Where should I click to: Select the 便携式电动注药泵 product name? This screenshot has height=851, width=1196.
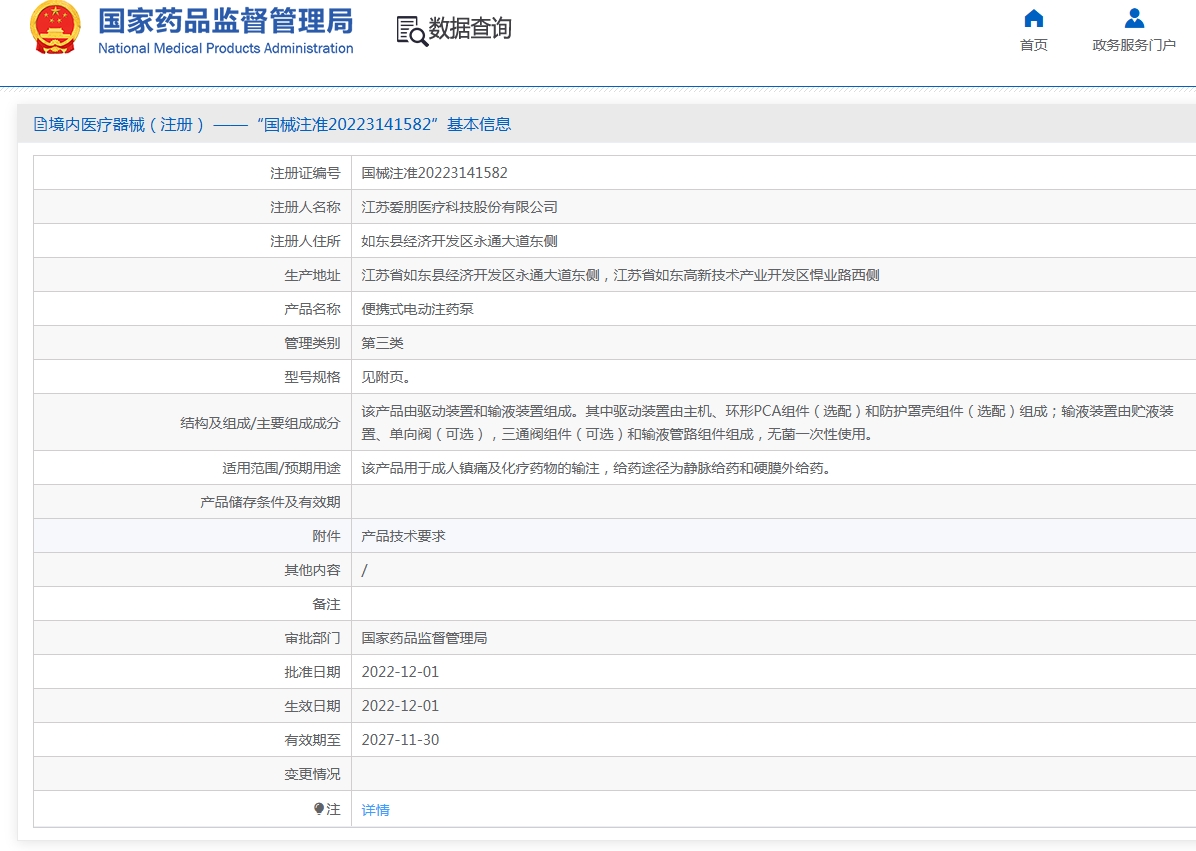(x=417, y=309)
